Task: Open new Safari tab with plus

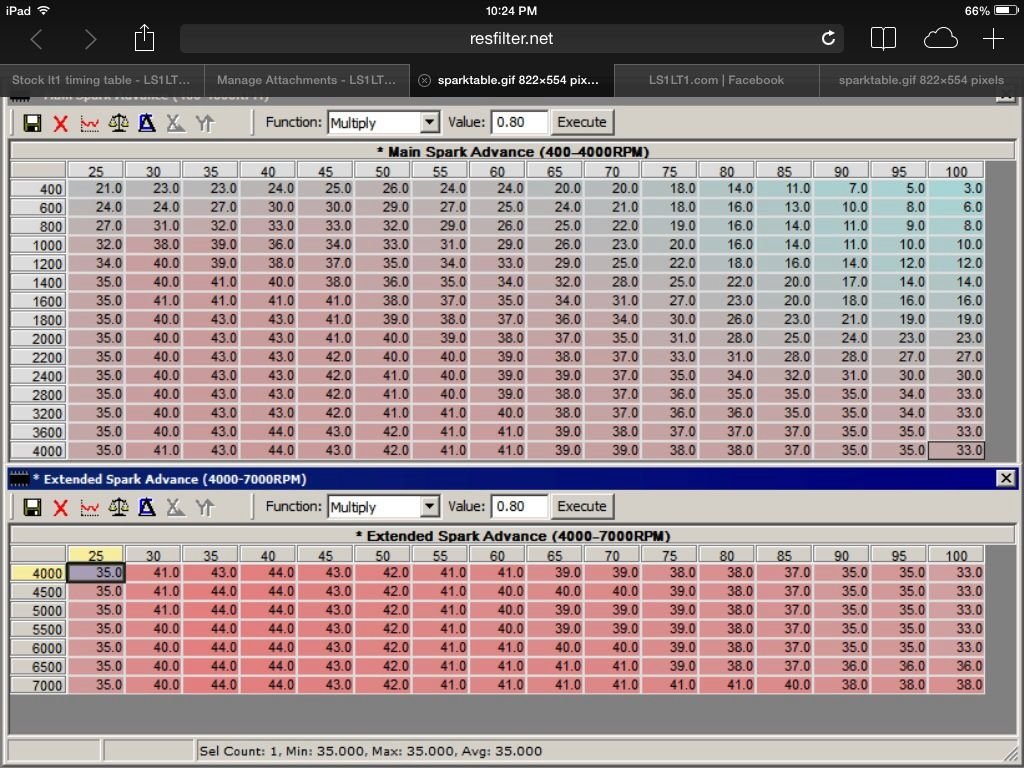Action: point(993,38)
